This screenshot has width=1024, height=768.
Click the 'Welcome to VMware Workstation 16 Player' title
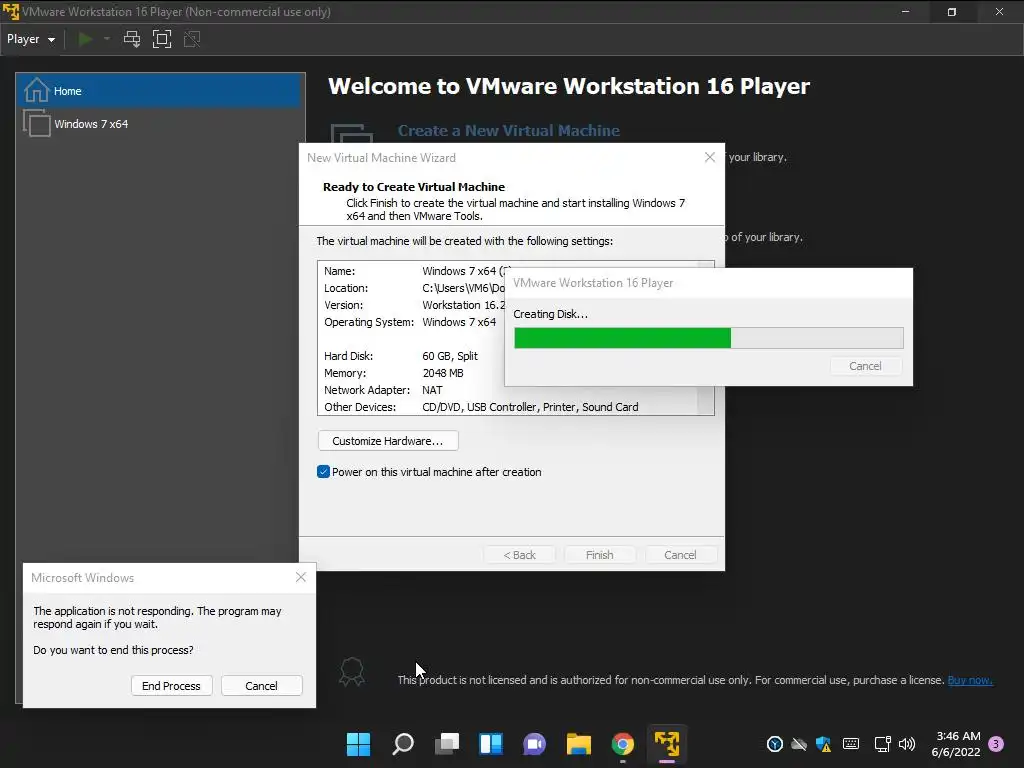pyautogui.click(x=569, y=86)
